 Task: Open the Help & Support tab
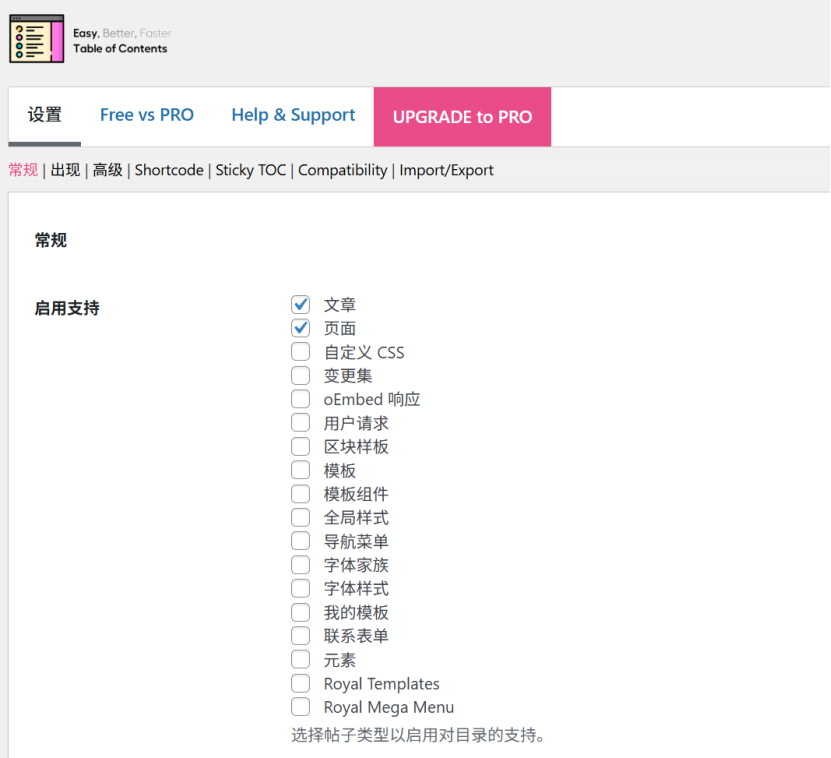293,115
